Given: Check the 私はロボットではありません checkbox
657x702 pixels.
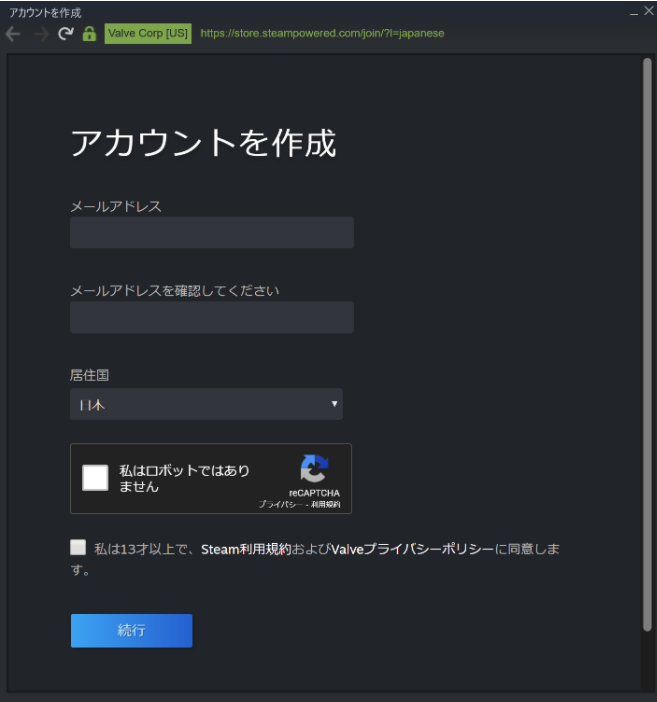Looking at the screenshot, I should click(x=95, y=478).
